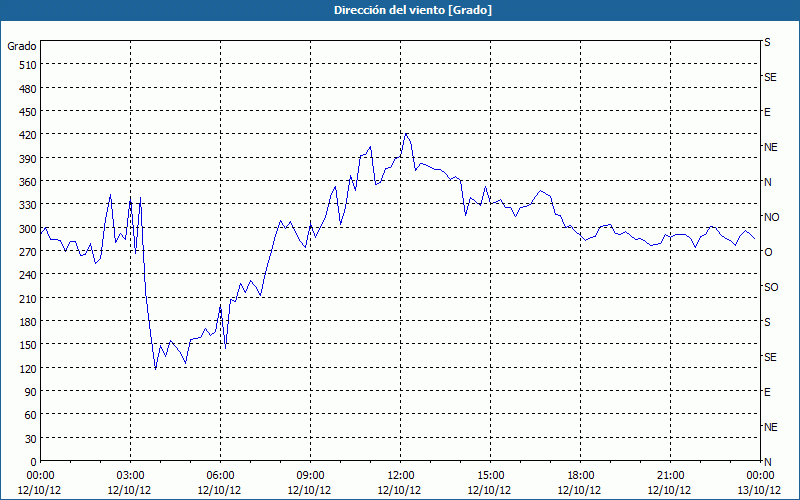Select the 'NE' compass label near 45 degrees
800x500 pixels.
coord(771,427)
